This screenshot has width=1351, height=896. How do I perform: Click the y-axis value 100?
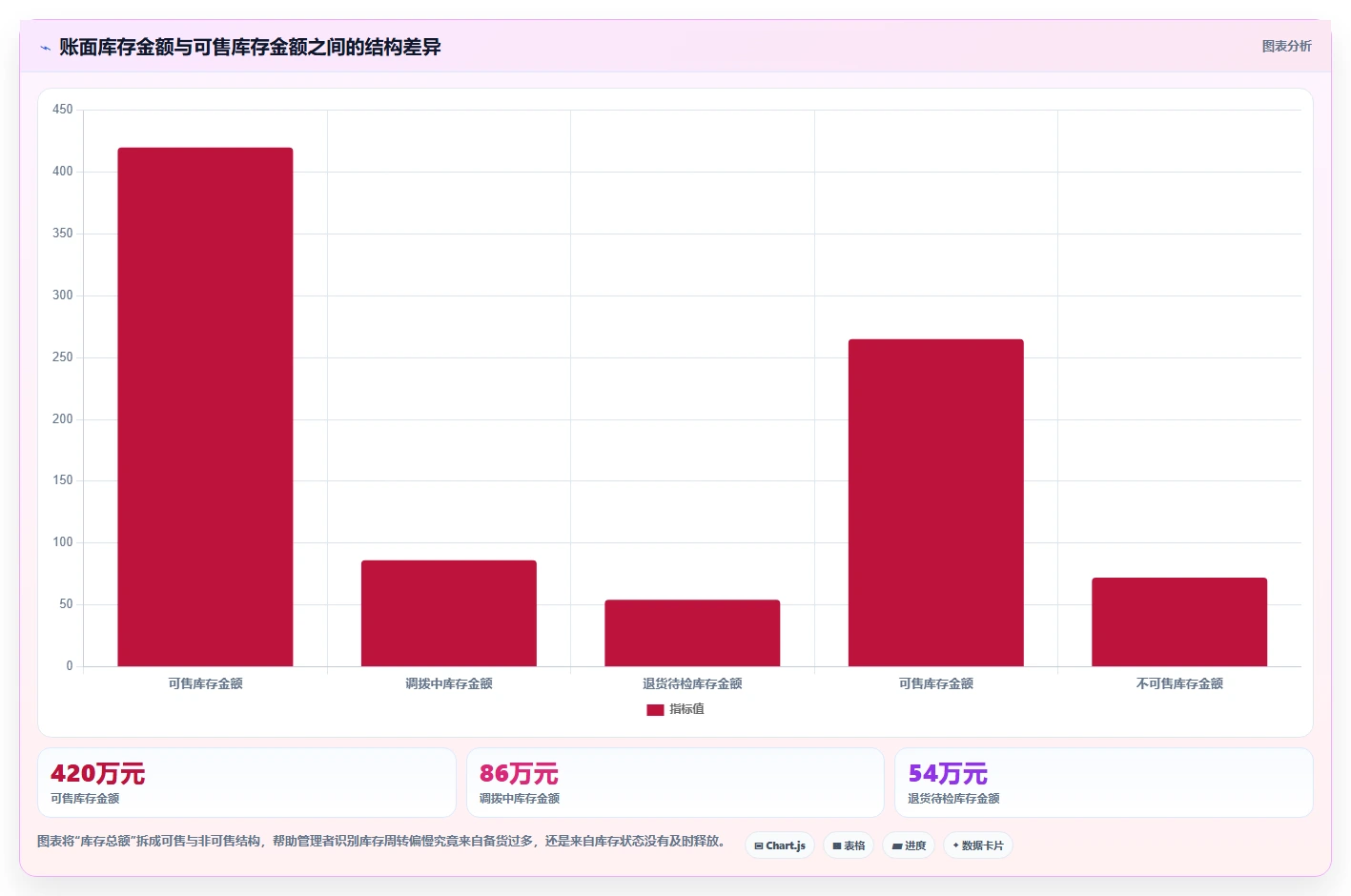pyautogui.click(x=63, y=542)
